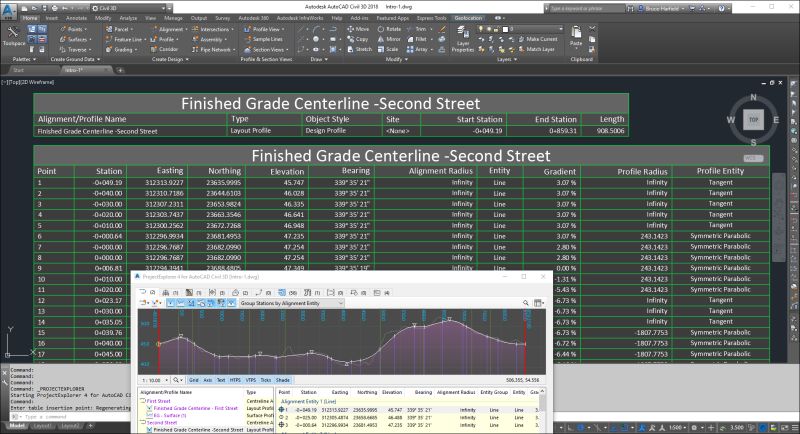Click the search magnifier in ProjectExplorer
Image resolution: width=800 pixels, height=434 pixels.
coord(526,303)
